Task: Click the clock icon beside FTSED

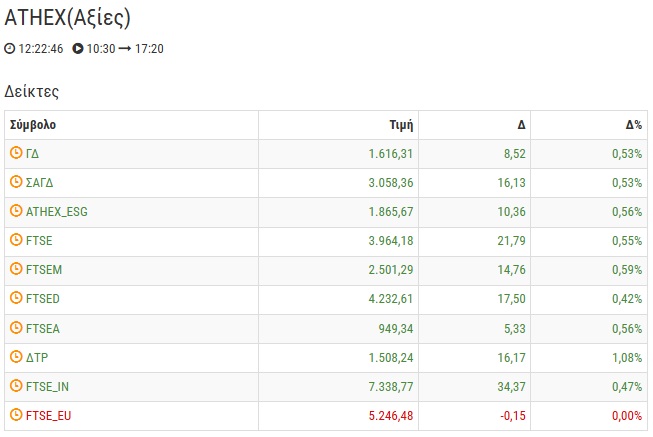Action: coord(16,298)
